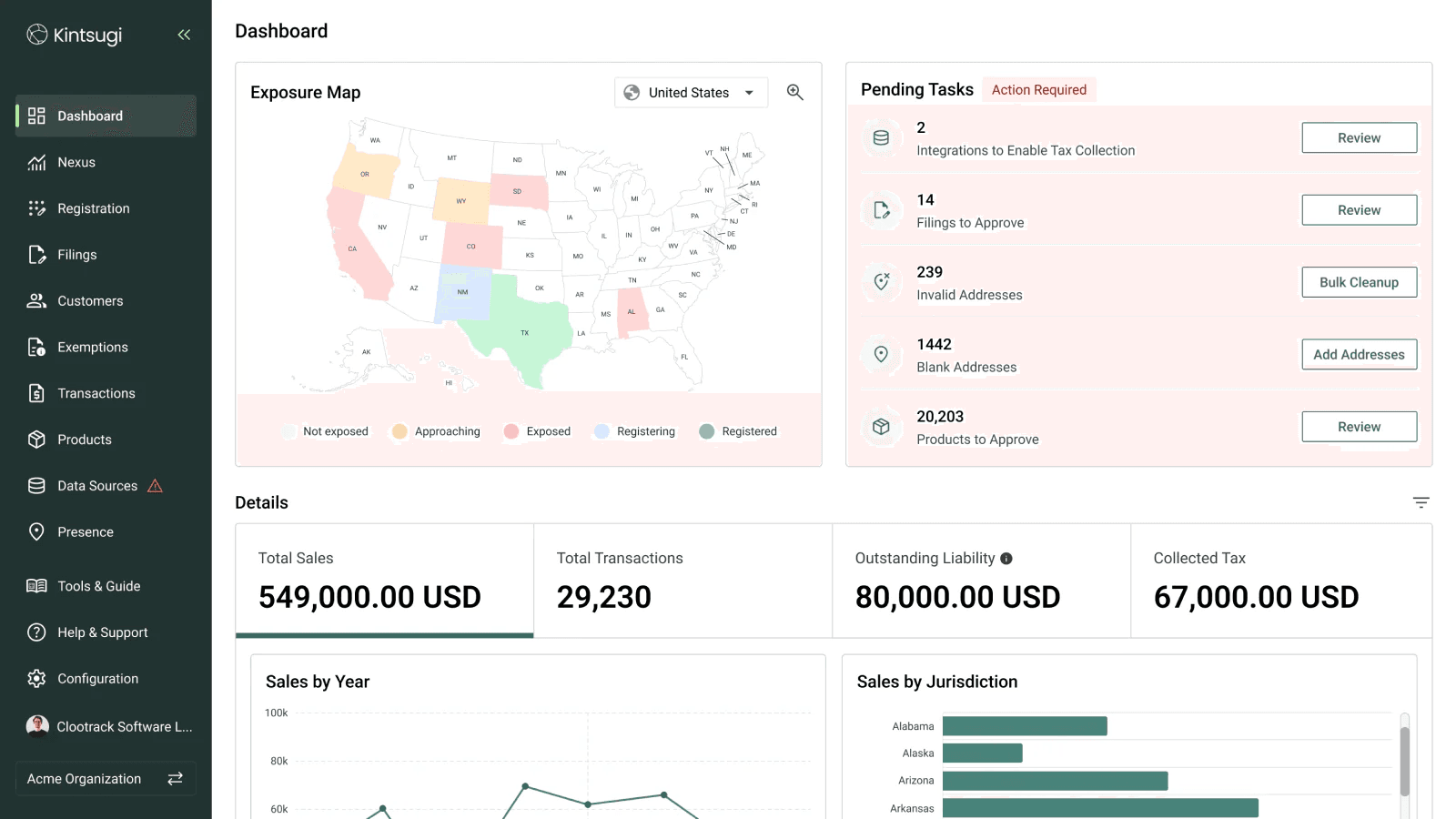The width and height of the screenshot is (1456, 819).
Task: Click the Data Sources warning triangle icon
Action: 156,486
